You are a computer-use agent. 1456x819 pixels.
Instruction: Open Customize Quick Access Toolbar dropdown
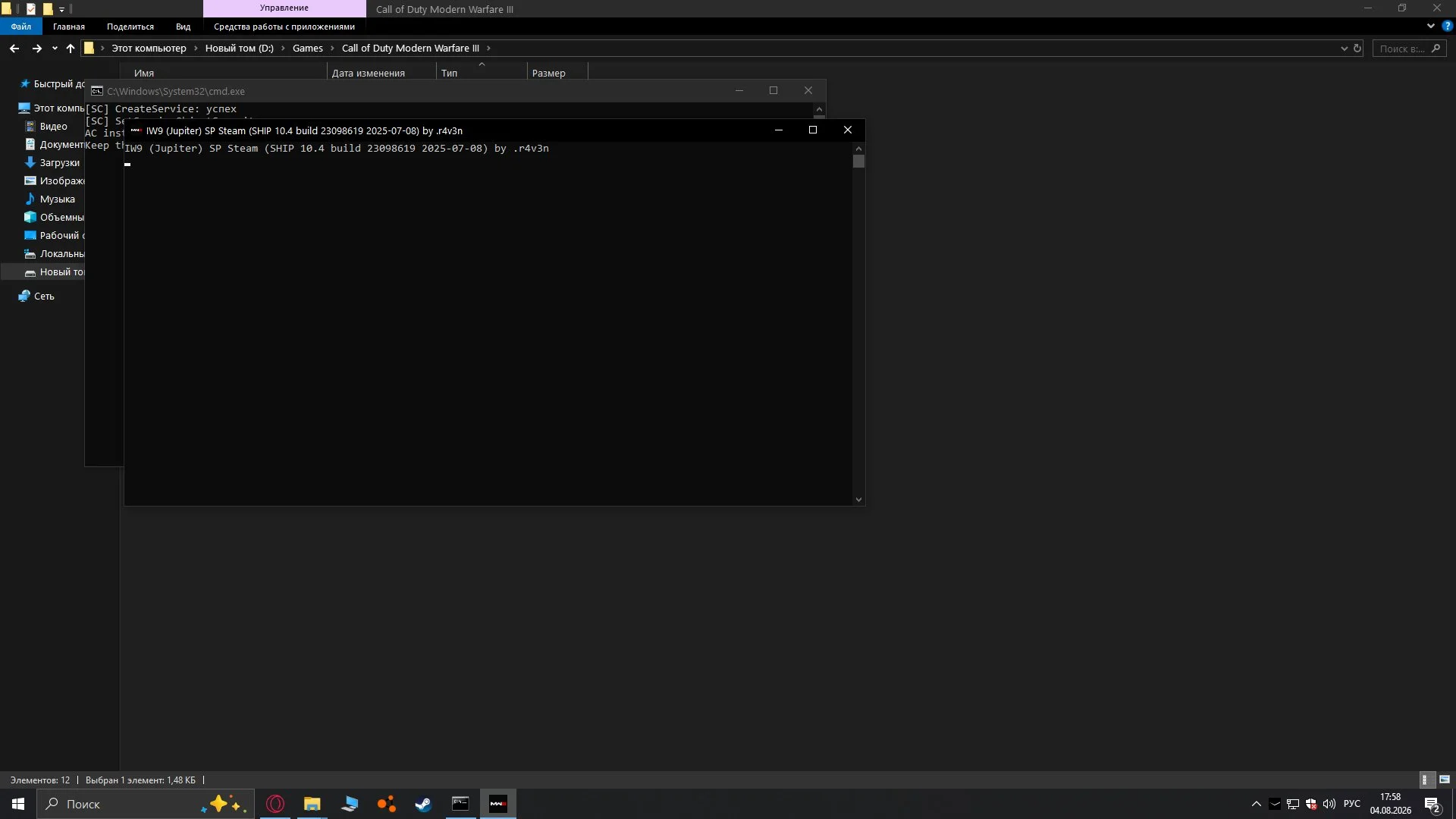tap(62, 10)
